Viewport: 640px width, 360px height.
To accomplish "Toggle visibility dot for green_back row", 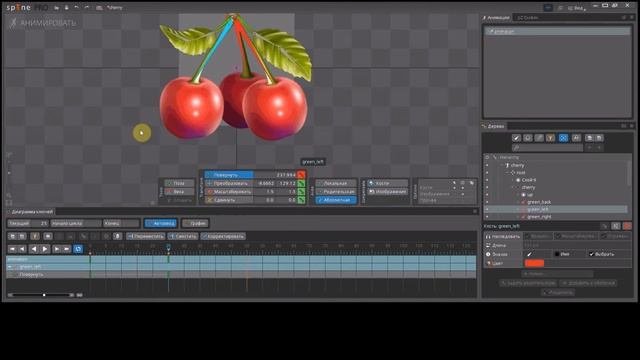I will pyautogui.click(x=487, y=202).
